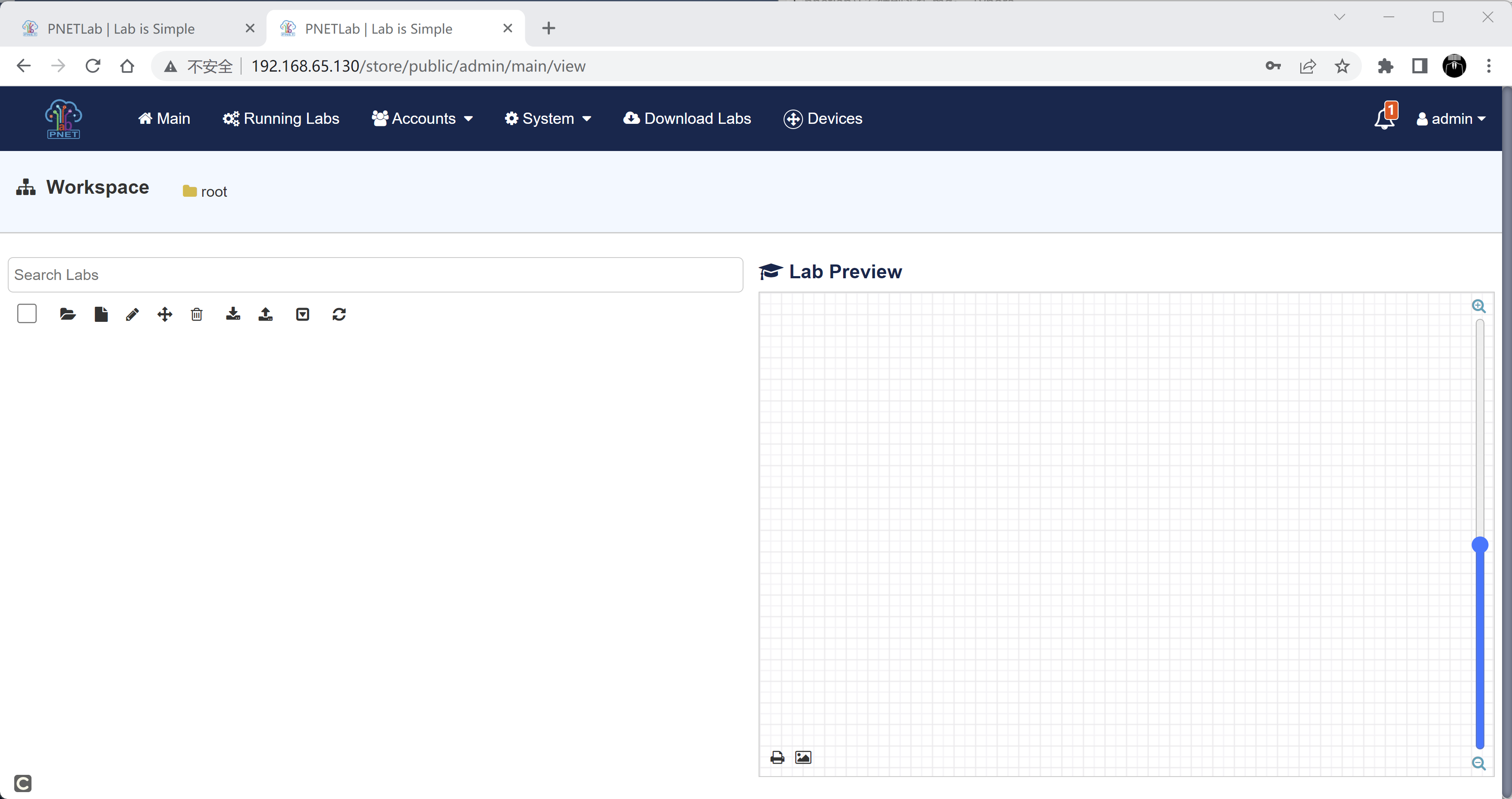Zoom in the lab preview

pyautogui.click(x=1478, y=306)
